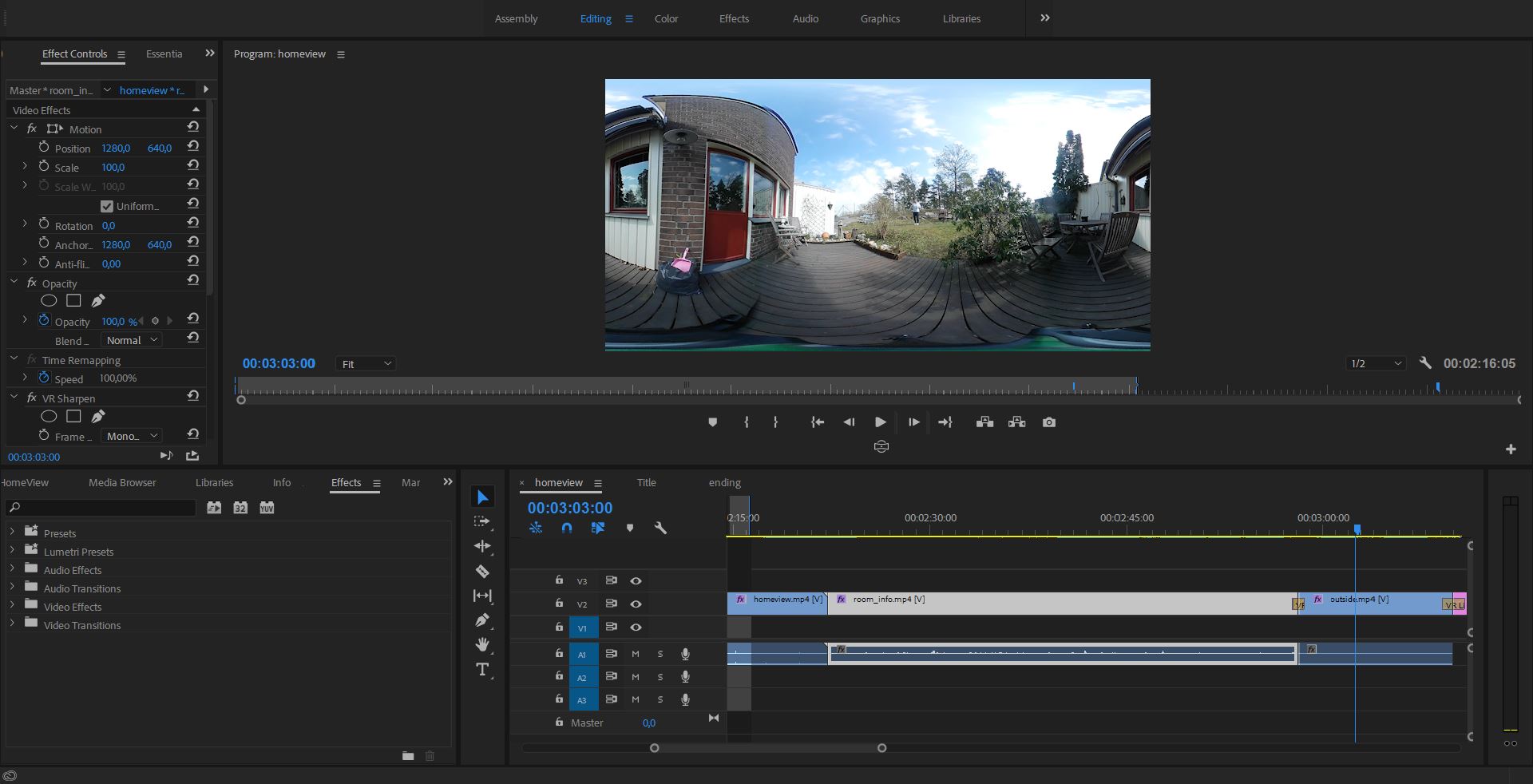Open the Fit zoom level dropdown

click(366, 364)
